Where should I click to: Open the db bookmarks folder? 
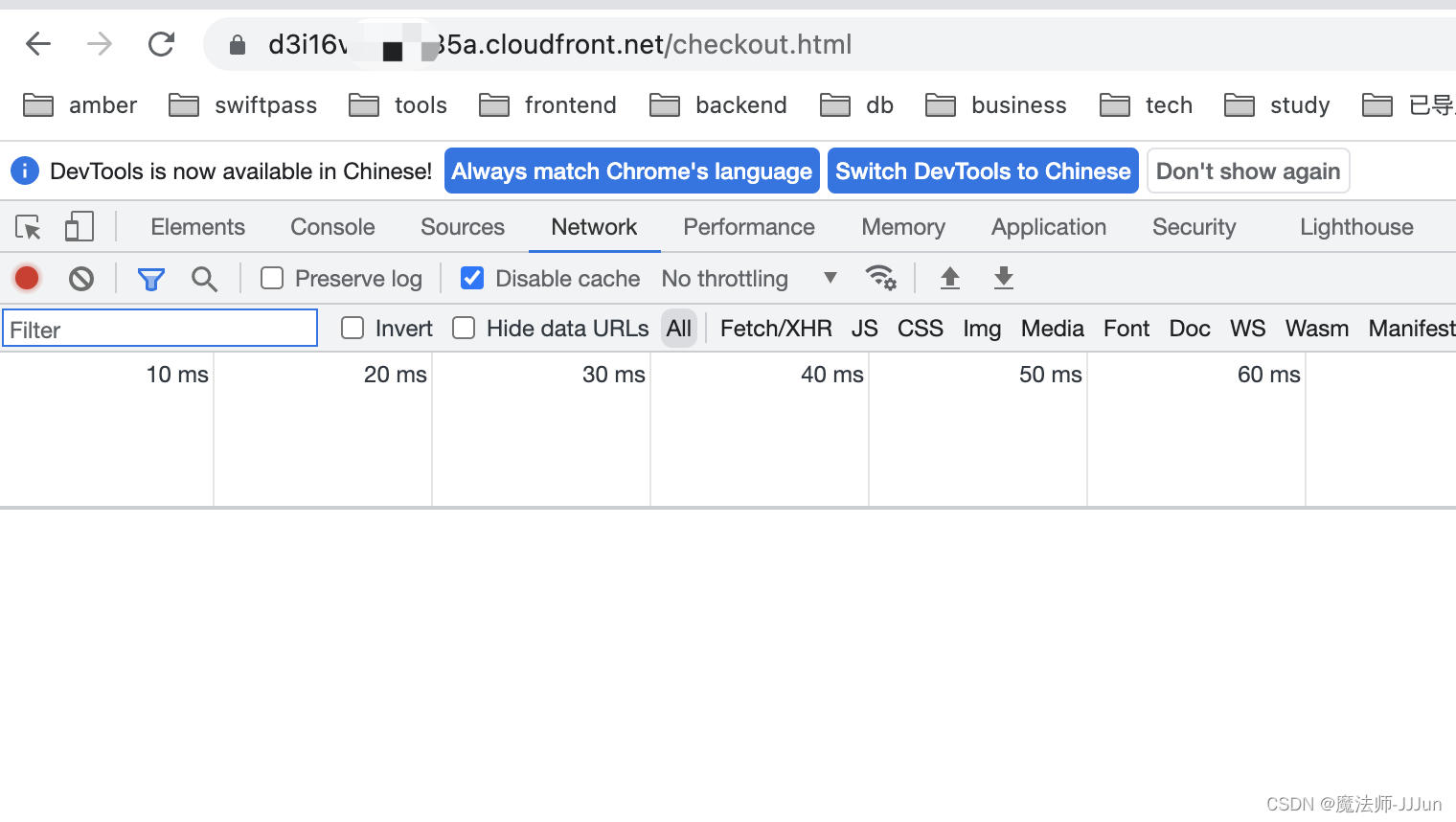(x=856, y=105)
